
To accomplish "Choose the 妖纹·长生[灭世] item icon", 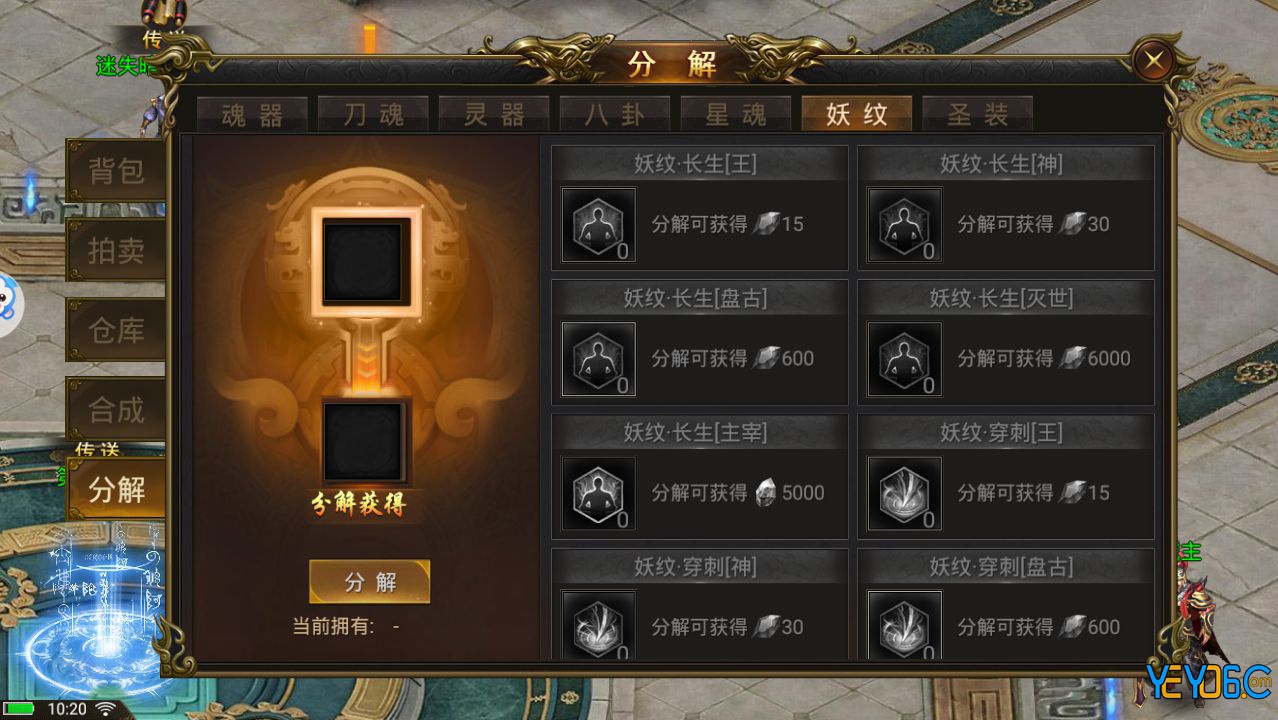I will (904, 359).
